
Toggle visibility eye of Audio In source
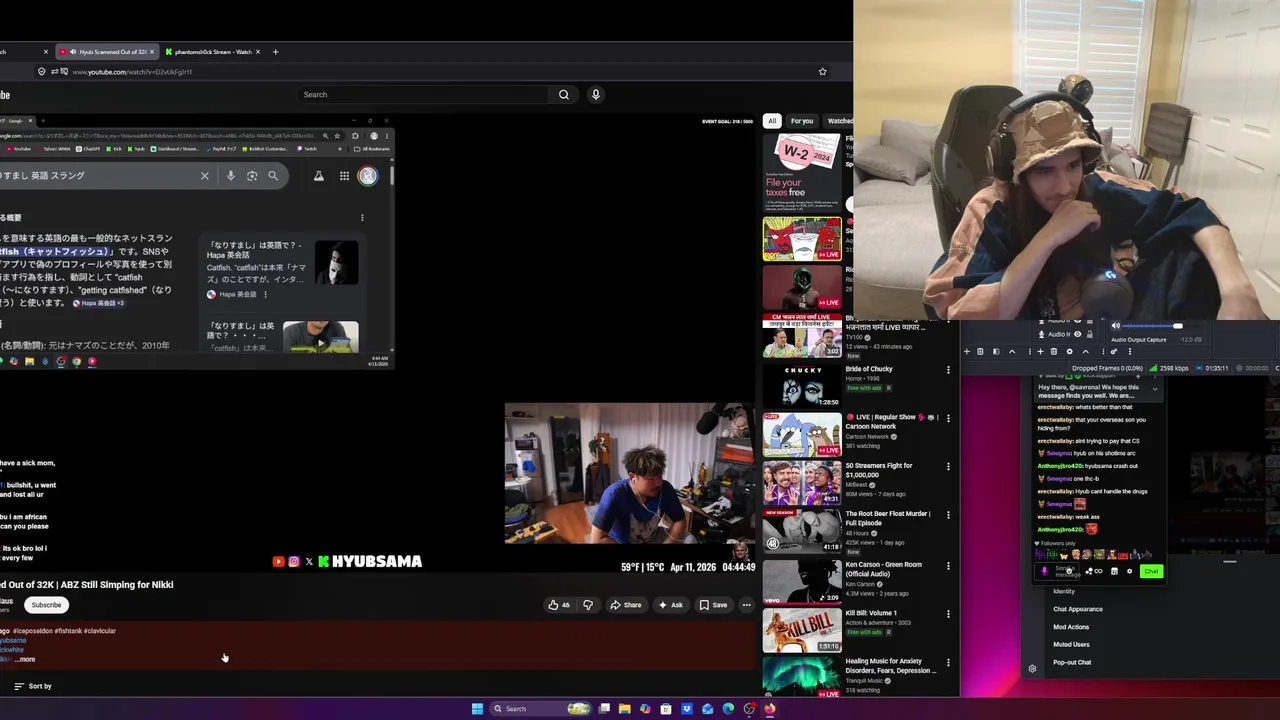[x=1077, y=334]
